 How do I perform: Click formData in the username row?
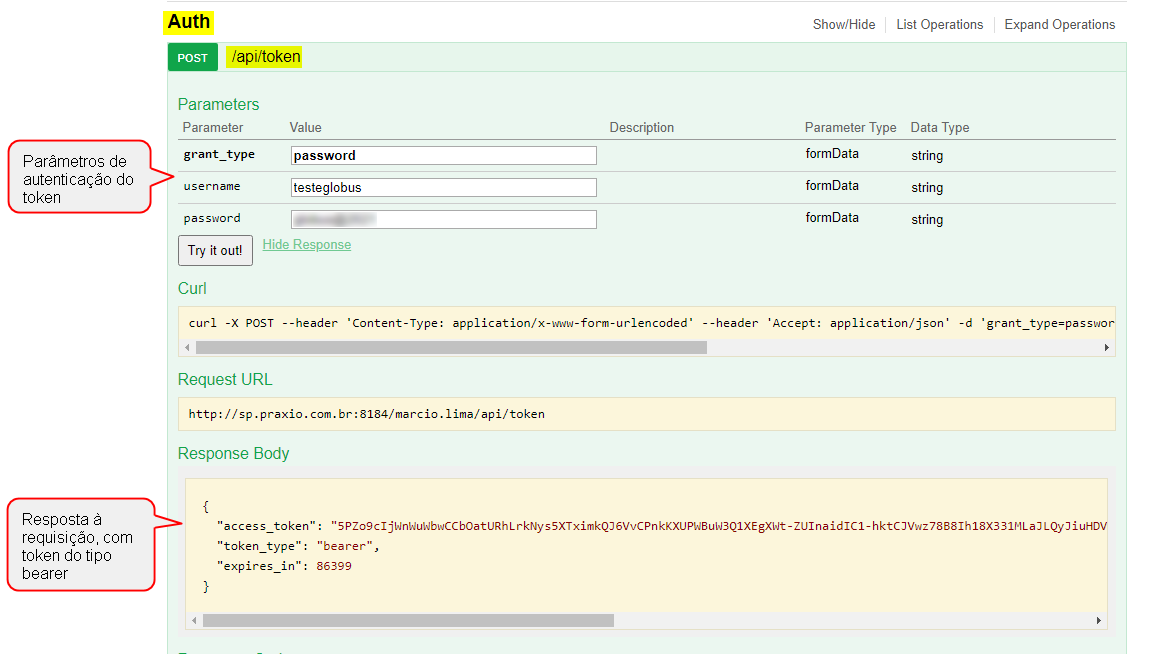click(x=832, y=185)
